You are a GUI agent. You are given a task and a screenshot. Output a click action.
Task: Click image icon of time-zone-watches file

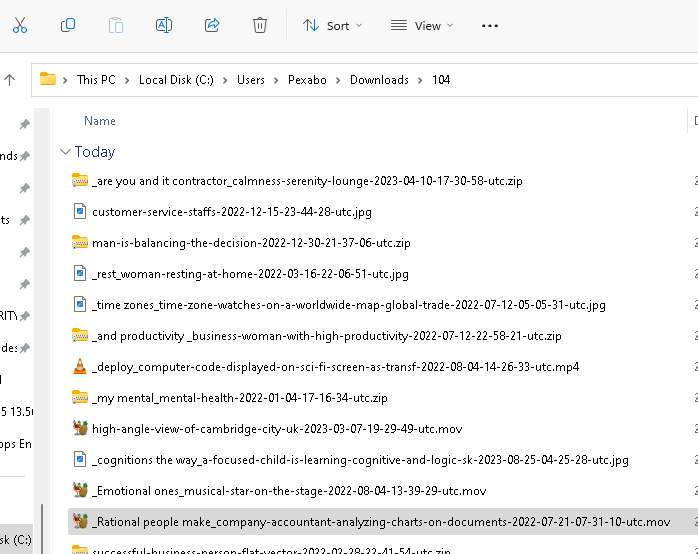point(80,304)
